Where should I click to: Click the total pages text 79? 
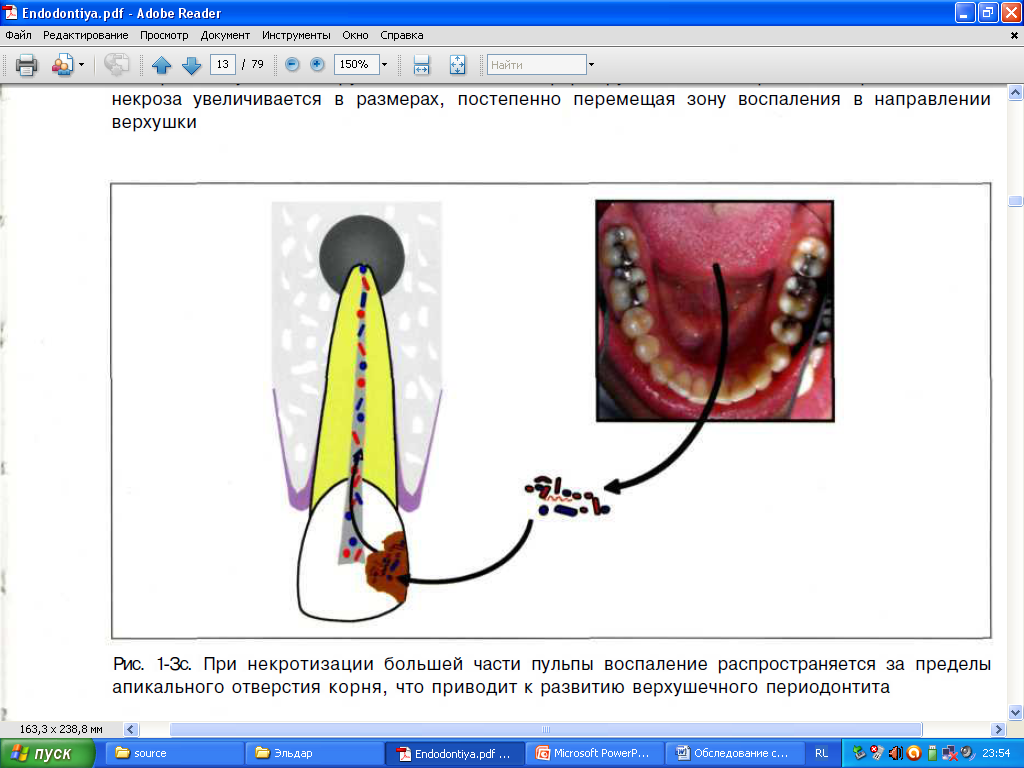tap(257, 64)
